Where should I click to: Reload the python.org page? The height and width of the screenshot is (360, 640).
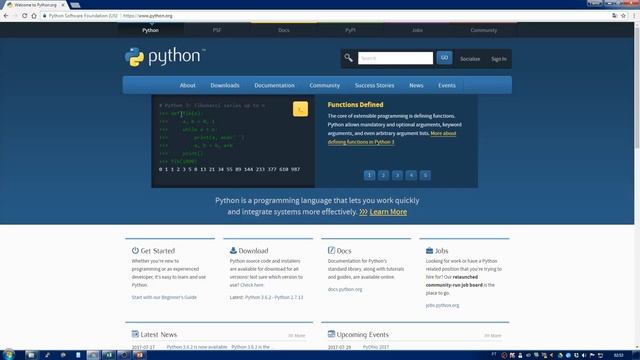pos(24,16)
